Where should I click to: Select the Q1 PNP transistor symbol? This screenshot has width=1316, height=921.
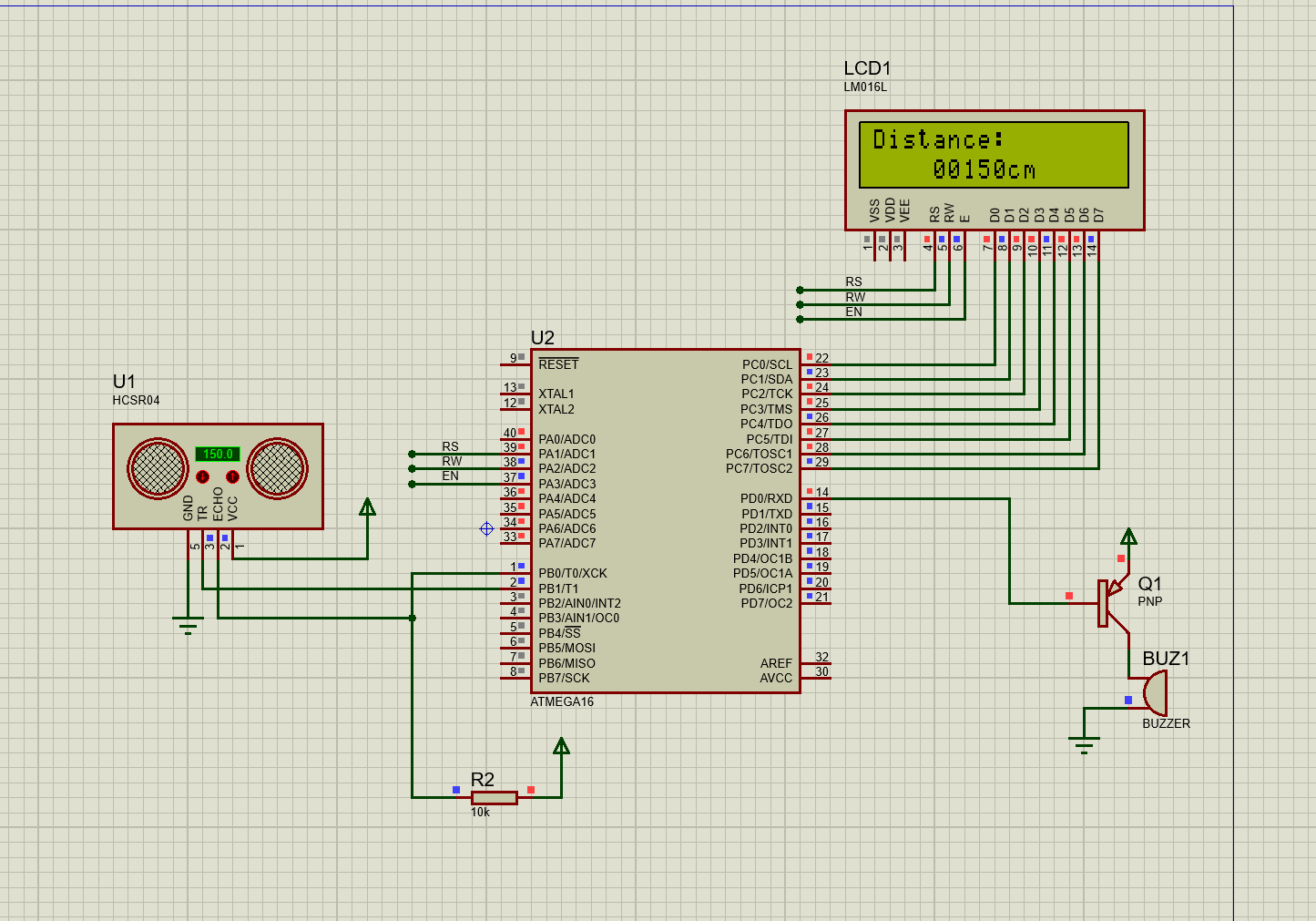pyautogui.click(x=1114, y=603)
